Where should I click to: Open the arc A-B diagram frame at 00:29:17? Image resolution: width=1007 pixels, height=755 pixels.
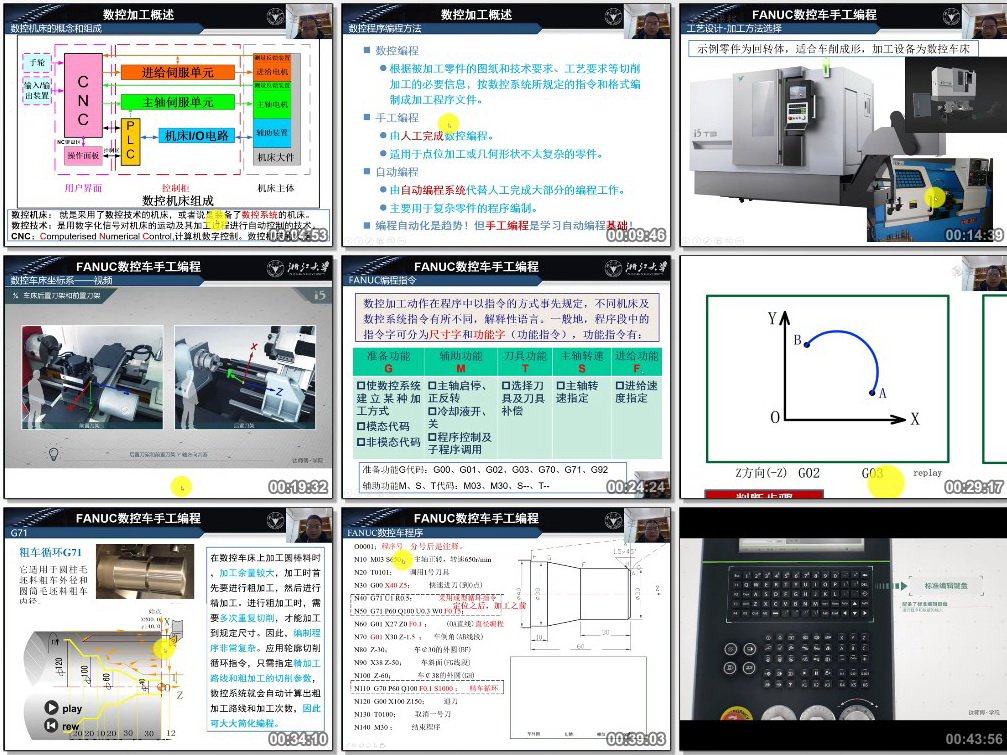click(843, 377)
